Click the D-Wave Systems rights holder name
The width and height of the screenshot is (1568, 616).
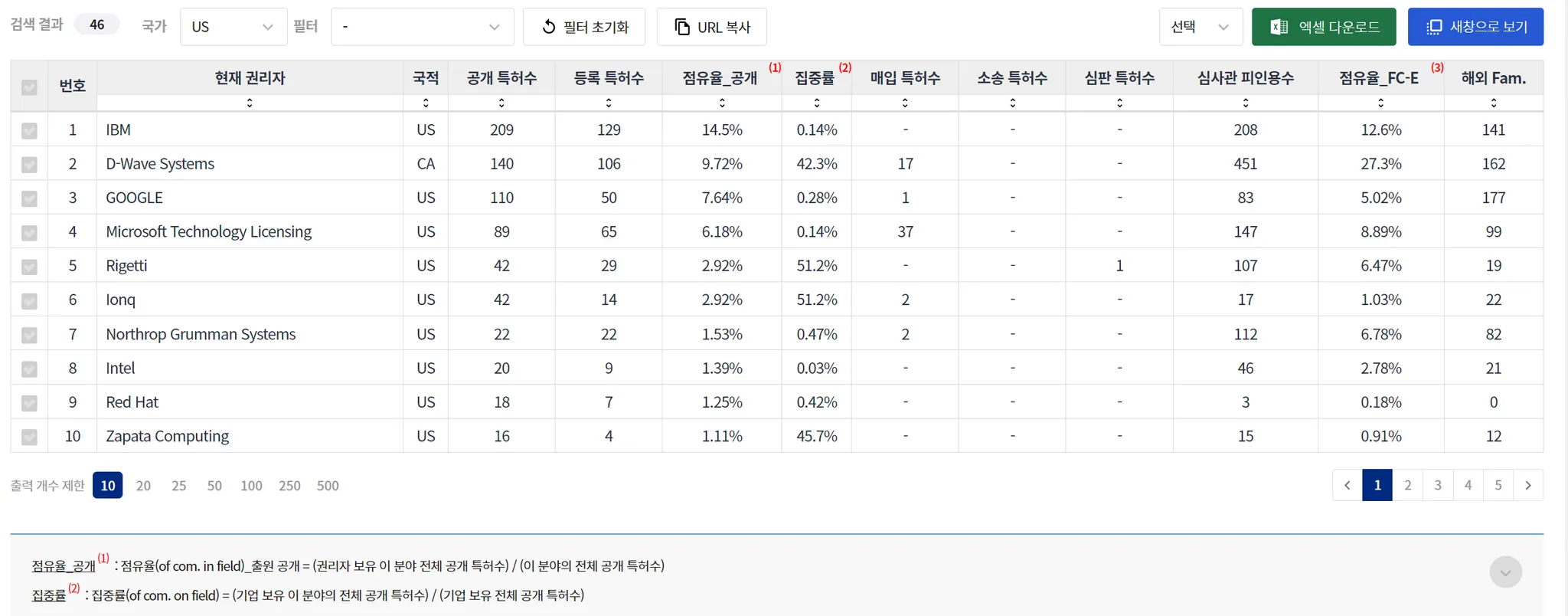[160, 164]
